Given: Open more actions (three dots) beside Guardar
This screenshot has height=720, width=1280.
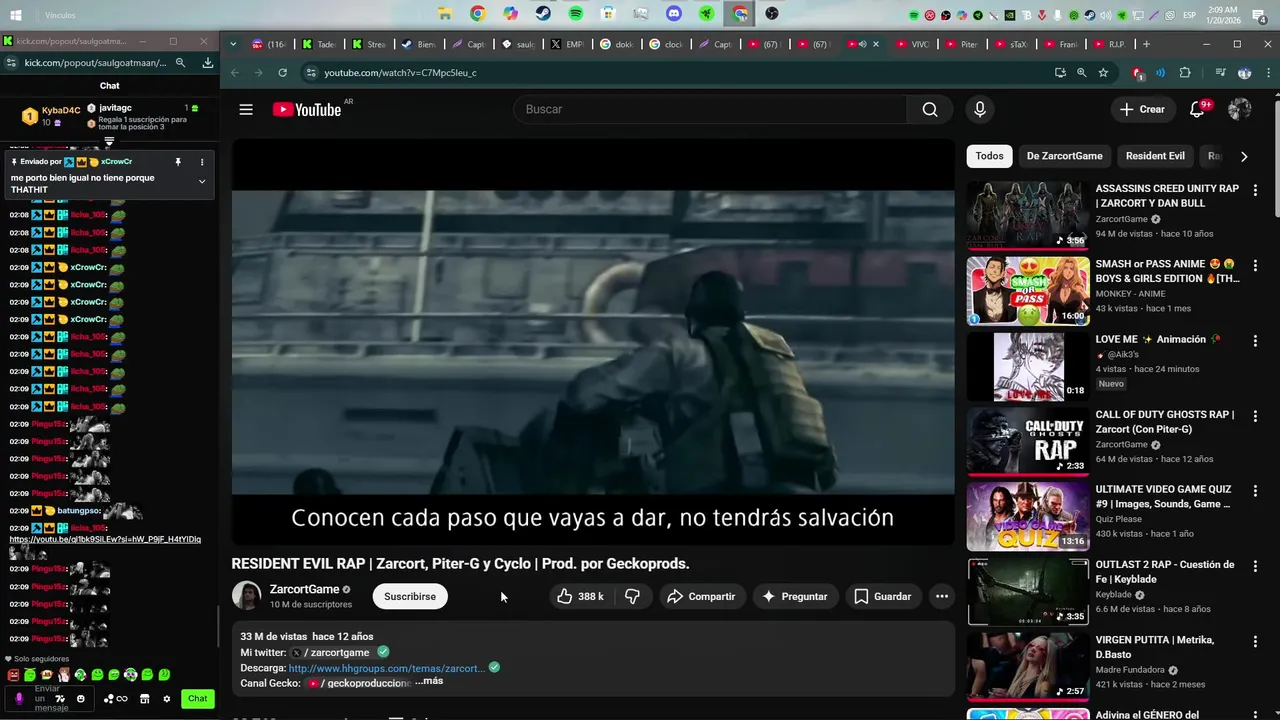Looking at the screenshot, I should tap(941, 596).
